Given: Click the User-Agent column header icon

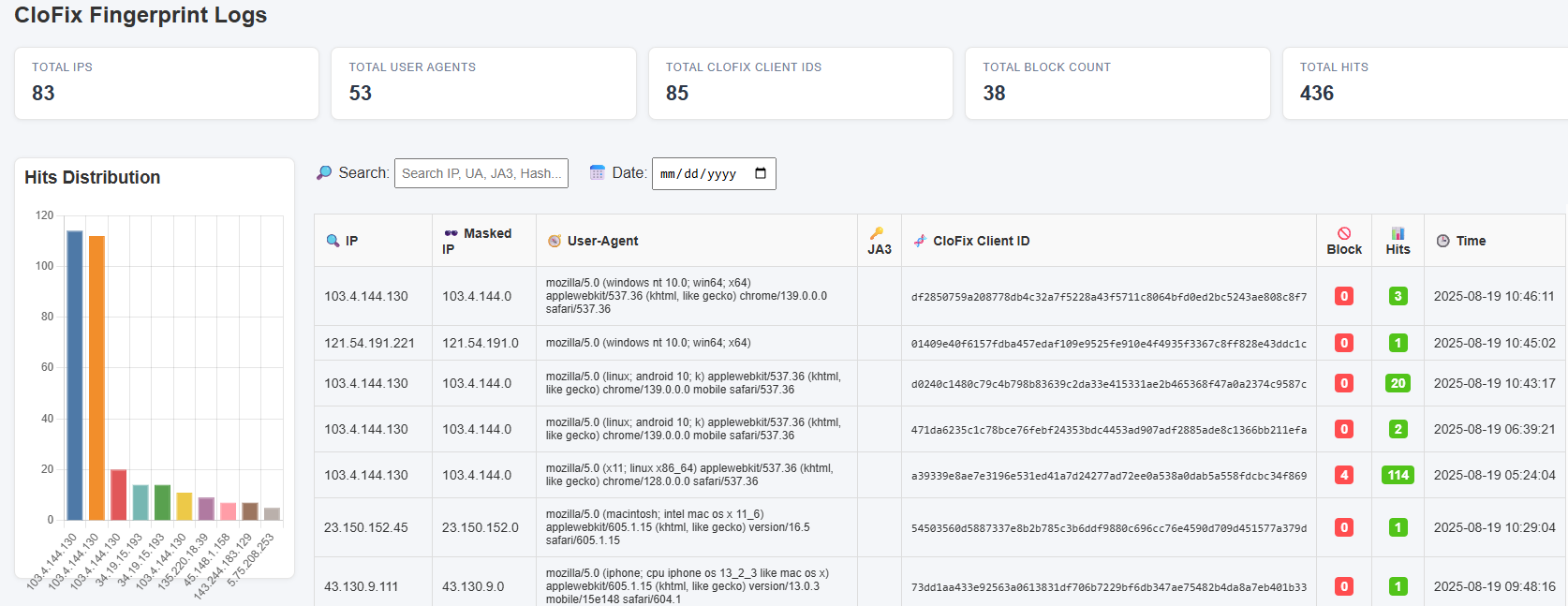Looking at the screenshot, I should tap(555, 241).
